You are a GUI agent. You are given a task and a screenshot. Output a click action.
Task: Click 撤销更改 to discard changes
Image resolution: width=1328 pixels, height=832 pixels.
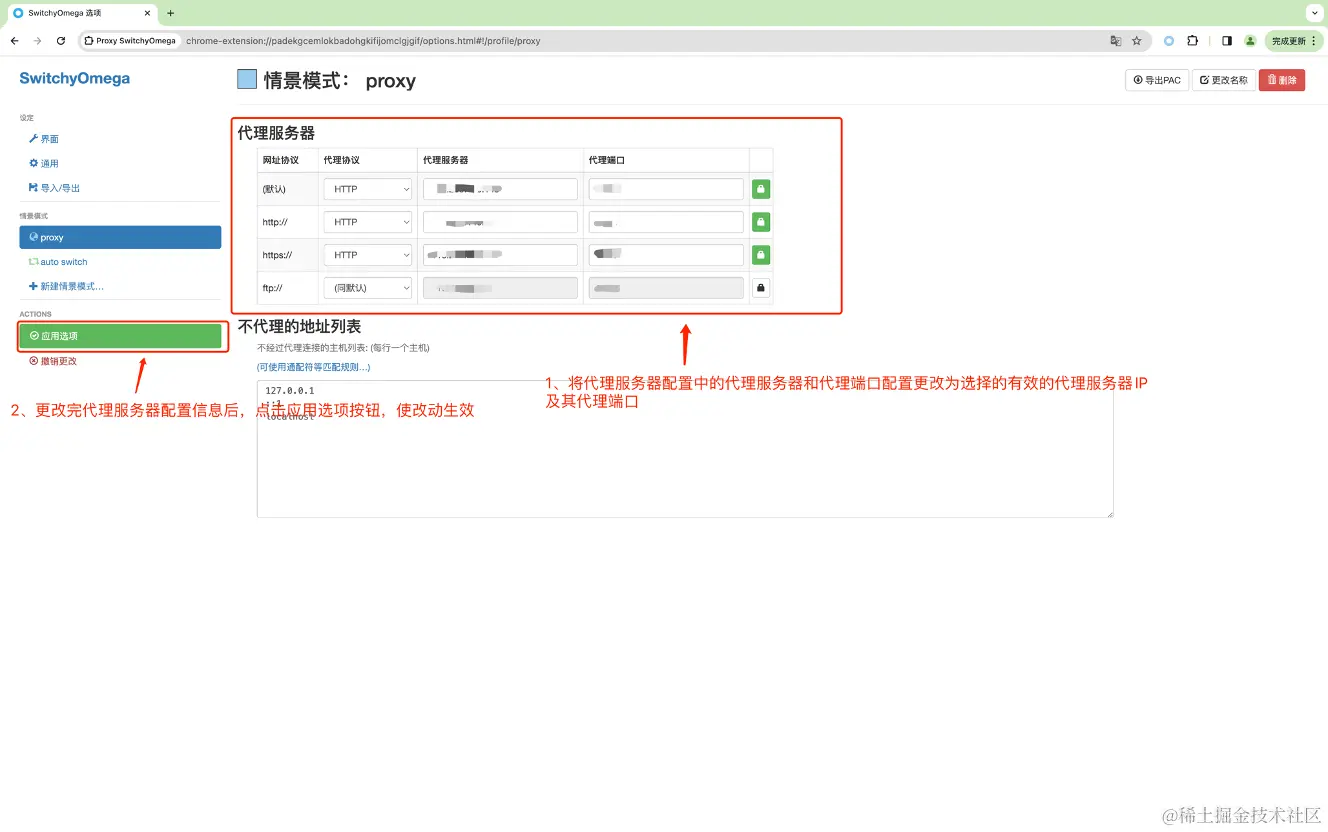pyautogui.click(x=53, y=360)
